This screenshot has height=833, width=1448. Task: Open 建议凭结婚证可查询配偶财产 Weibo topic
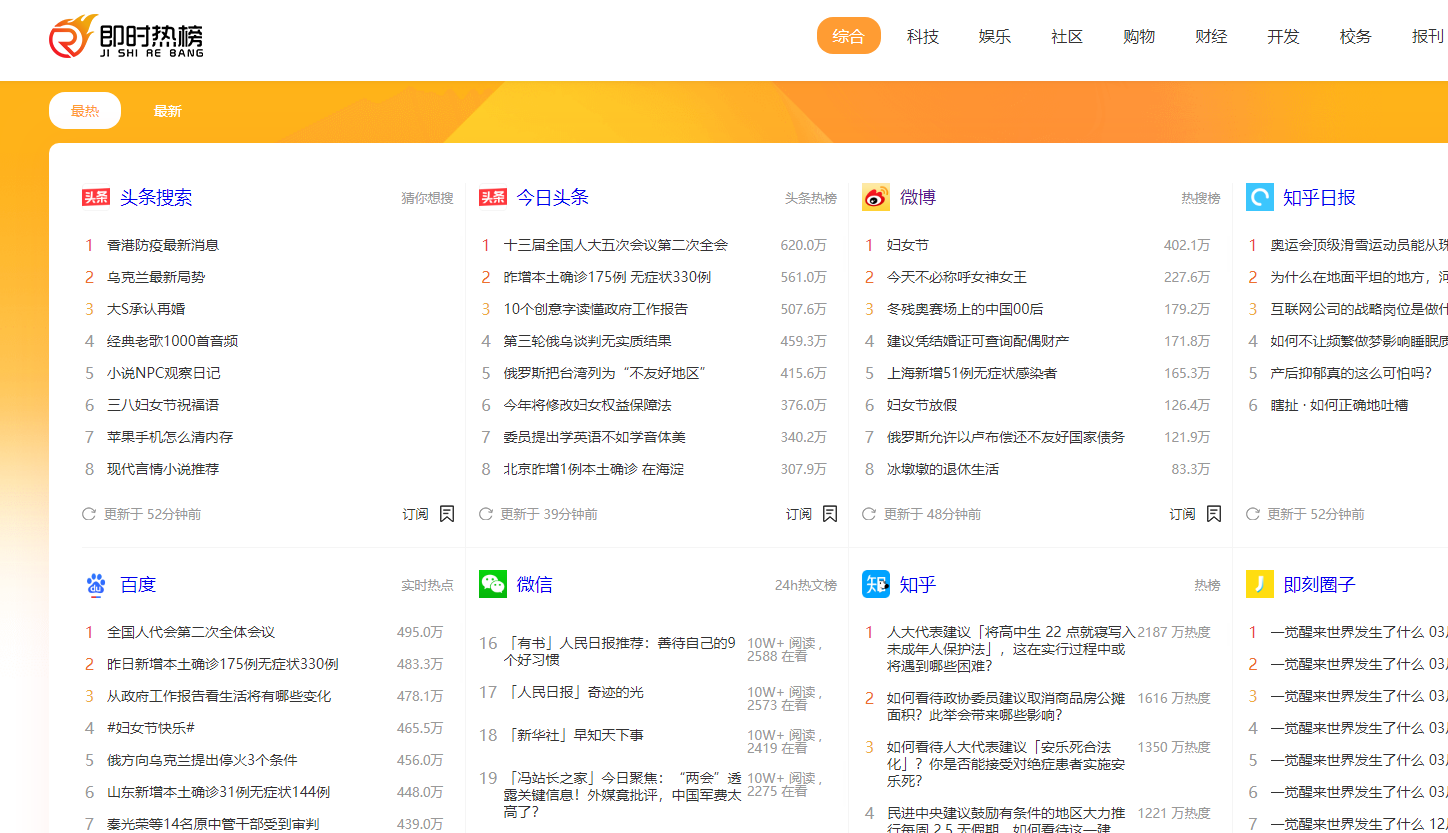978,341
